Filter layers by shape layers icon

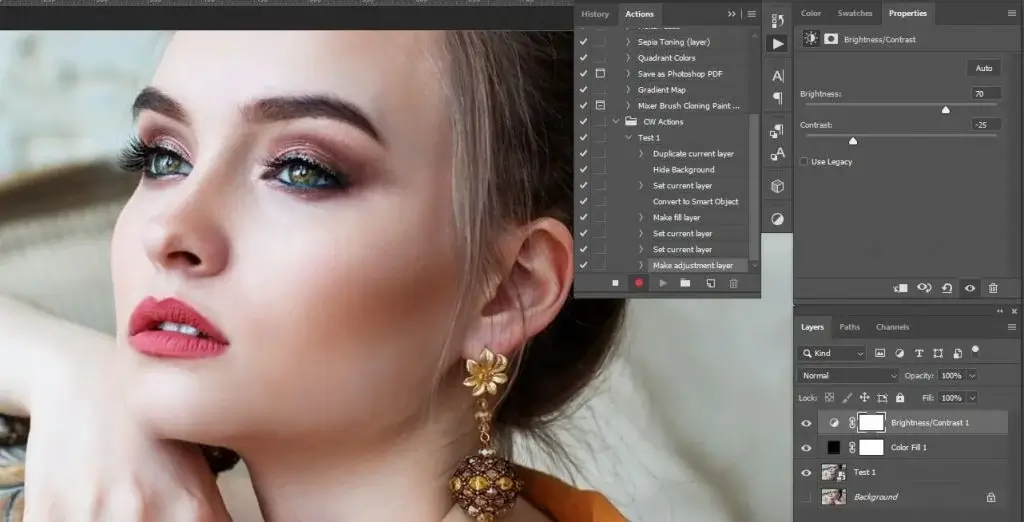coord(938,353)
